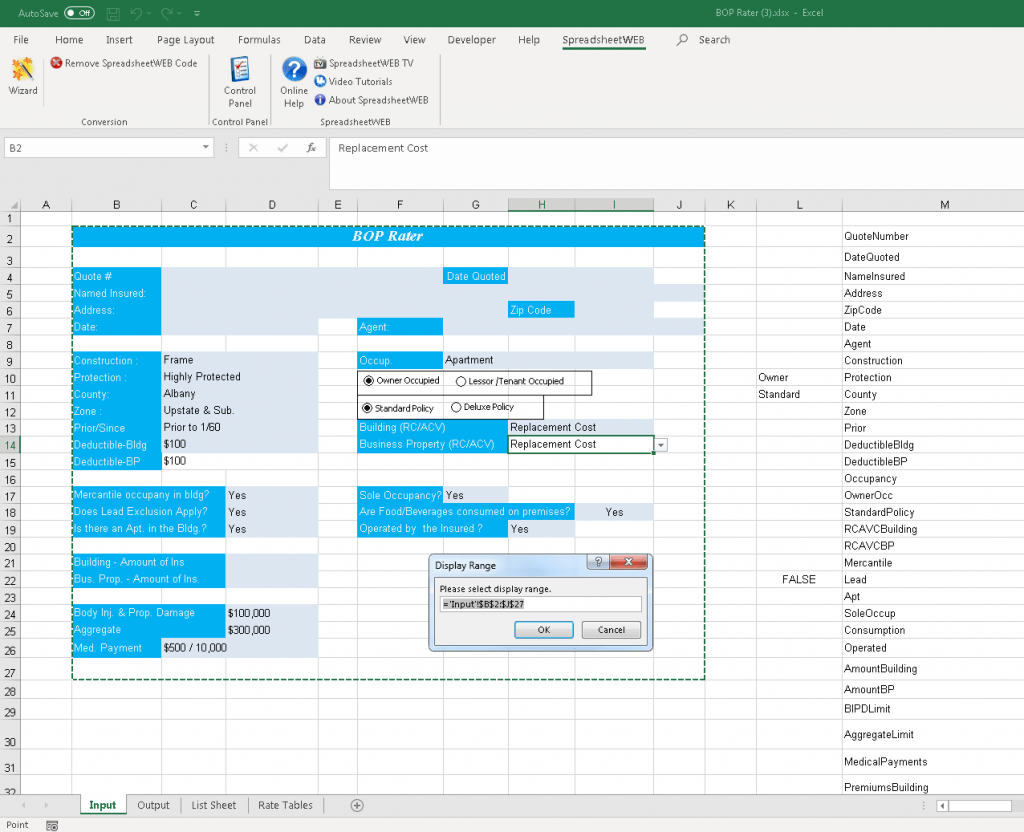Image resolution: width=1024 pixels, height=832 pixels.
Task: Open the Redo history dropdown arrow
Action: (x=180, y=13)
